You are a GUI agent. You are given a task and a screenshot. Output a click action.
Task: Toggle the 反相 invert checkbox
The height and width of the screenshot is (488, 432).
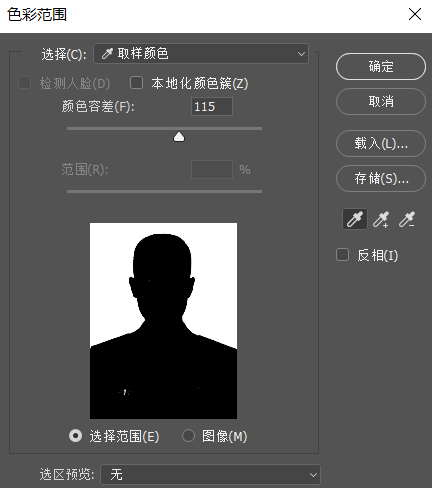tap(342, 255)
